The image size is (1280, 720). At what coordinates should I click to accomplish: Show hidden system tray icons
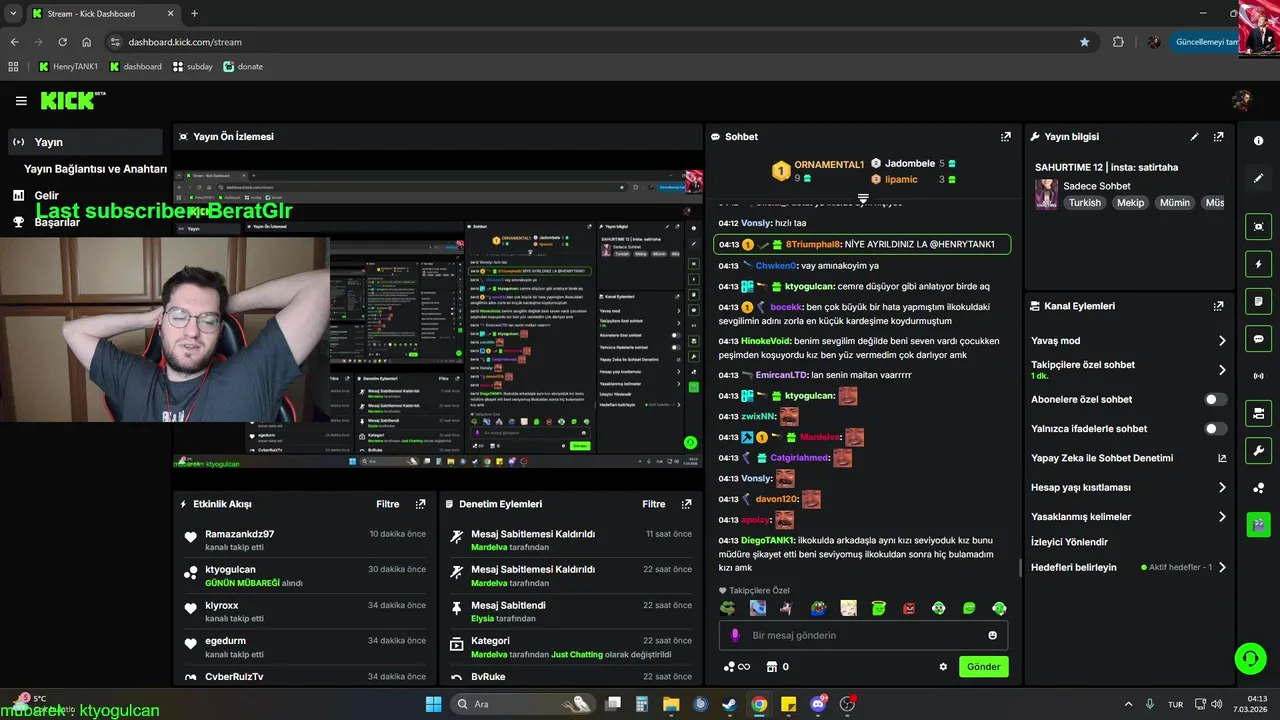[1129, 704]
